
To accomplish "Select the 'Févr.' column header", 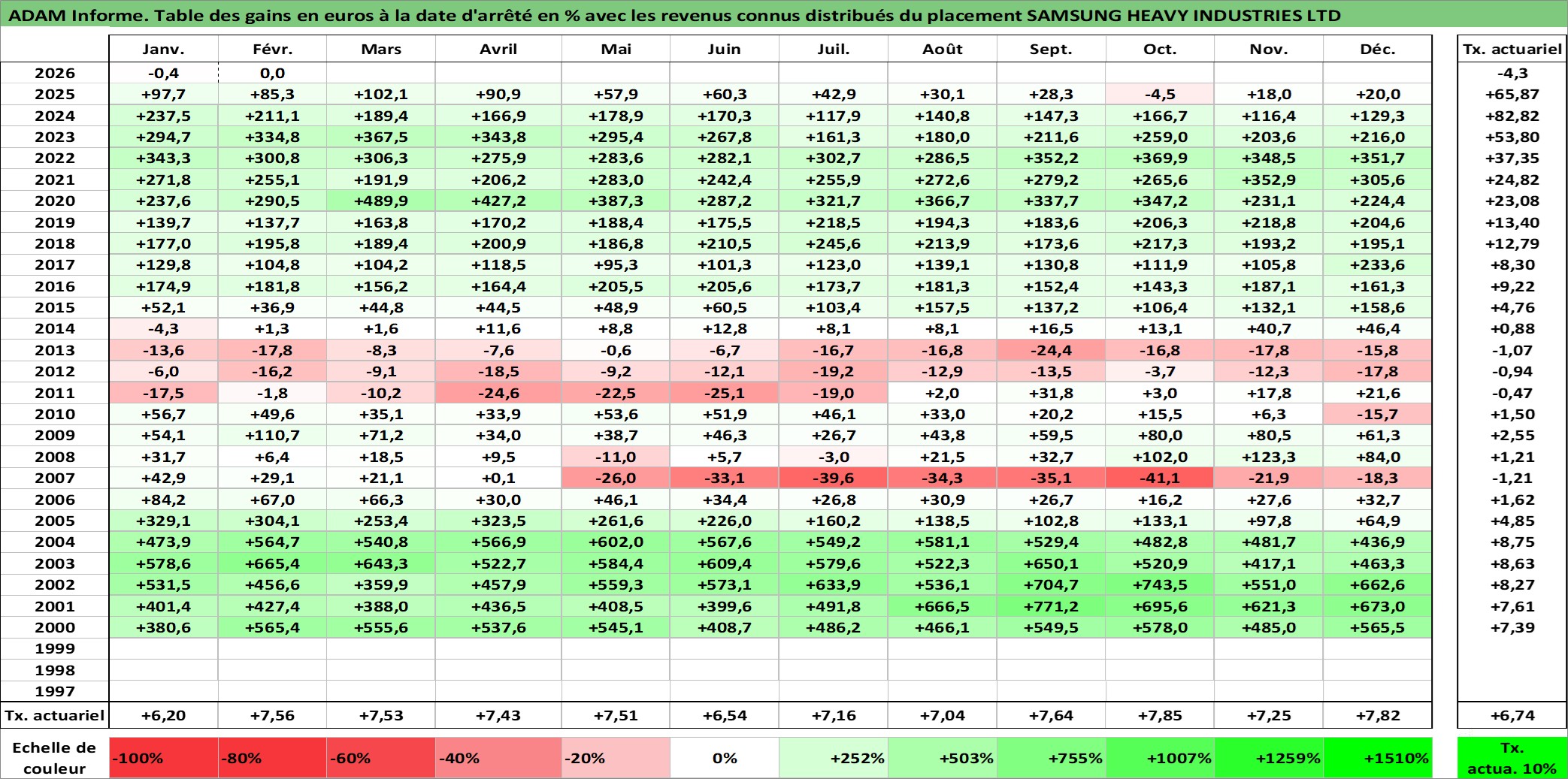I will (273, 49).
